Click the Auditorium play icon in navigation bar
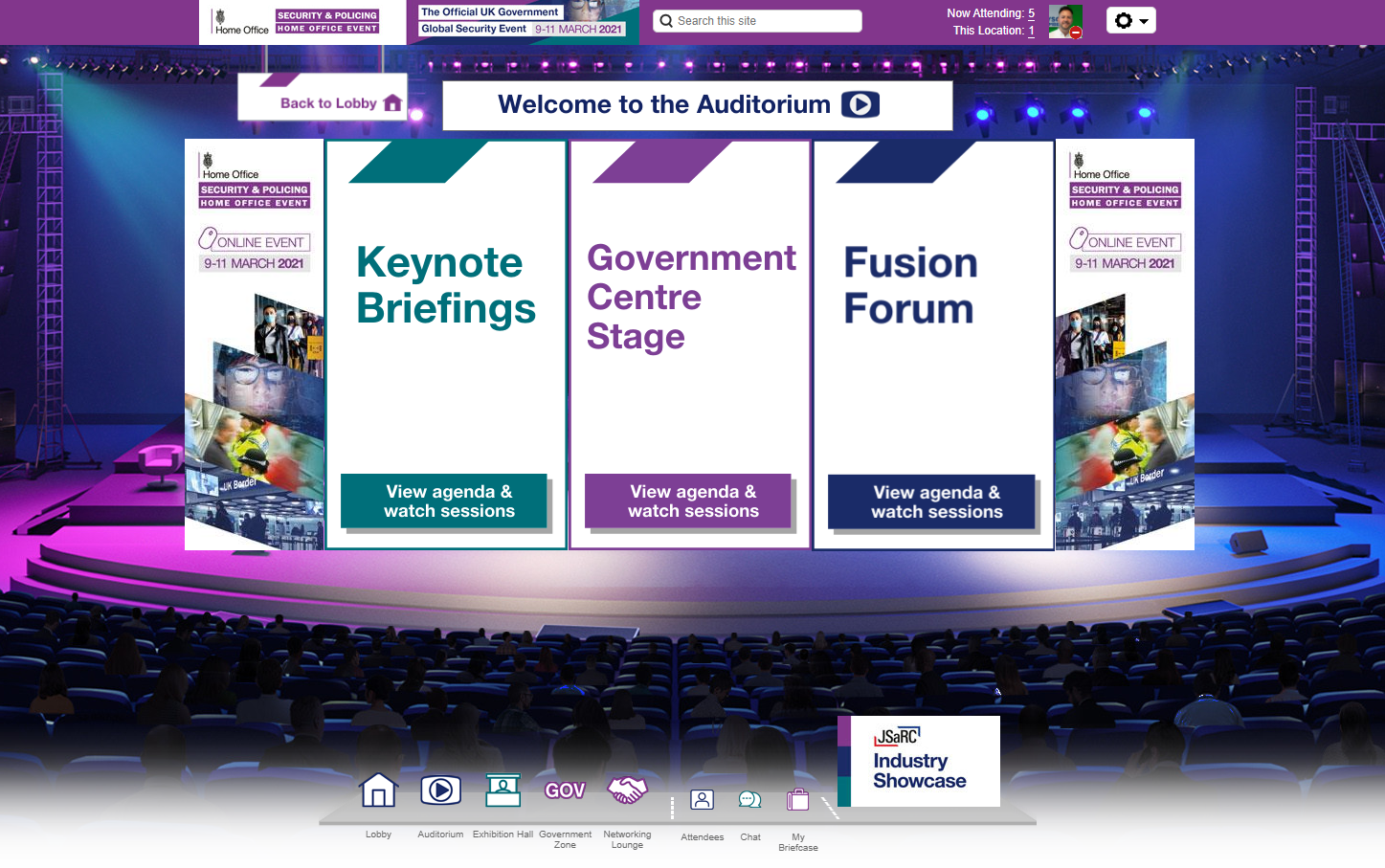This screenshot has width=1385, height=868. click(x=440, y=790)
